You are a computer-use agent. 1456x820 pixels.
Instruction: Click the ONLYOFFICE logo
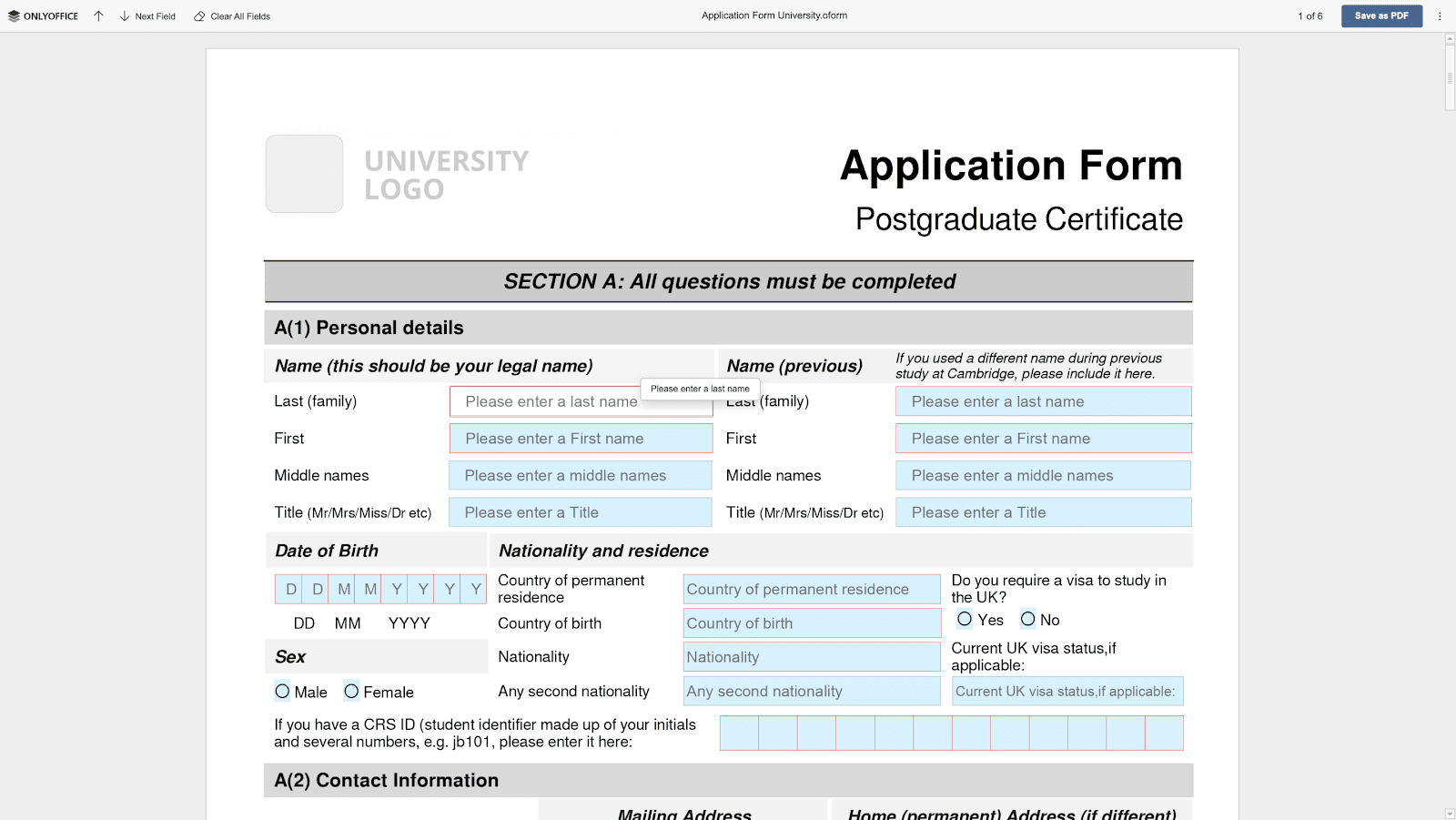click(43, 16)
